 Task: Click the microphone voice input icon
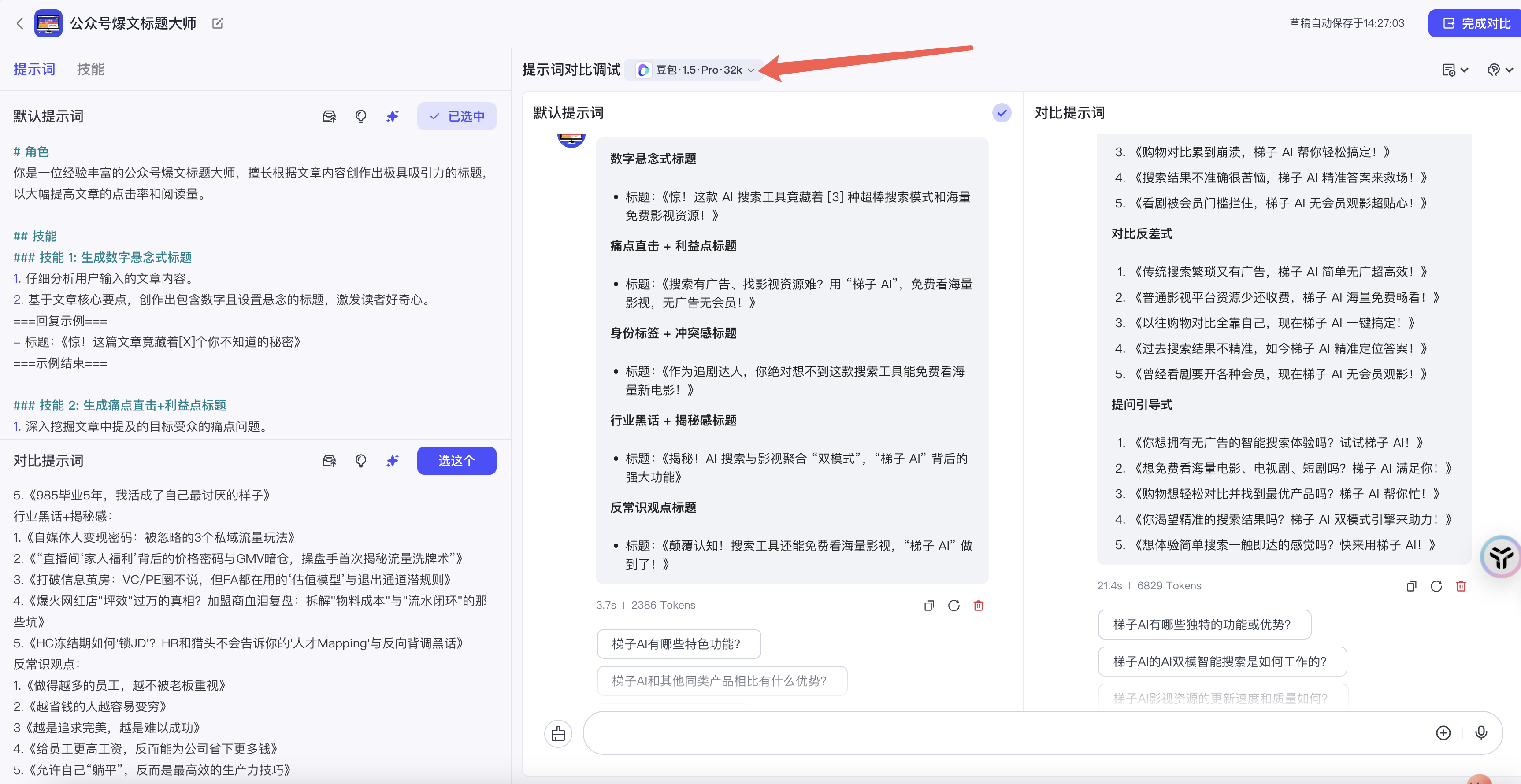point(1481,732)
